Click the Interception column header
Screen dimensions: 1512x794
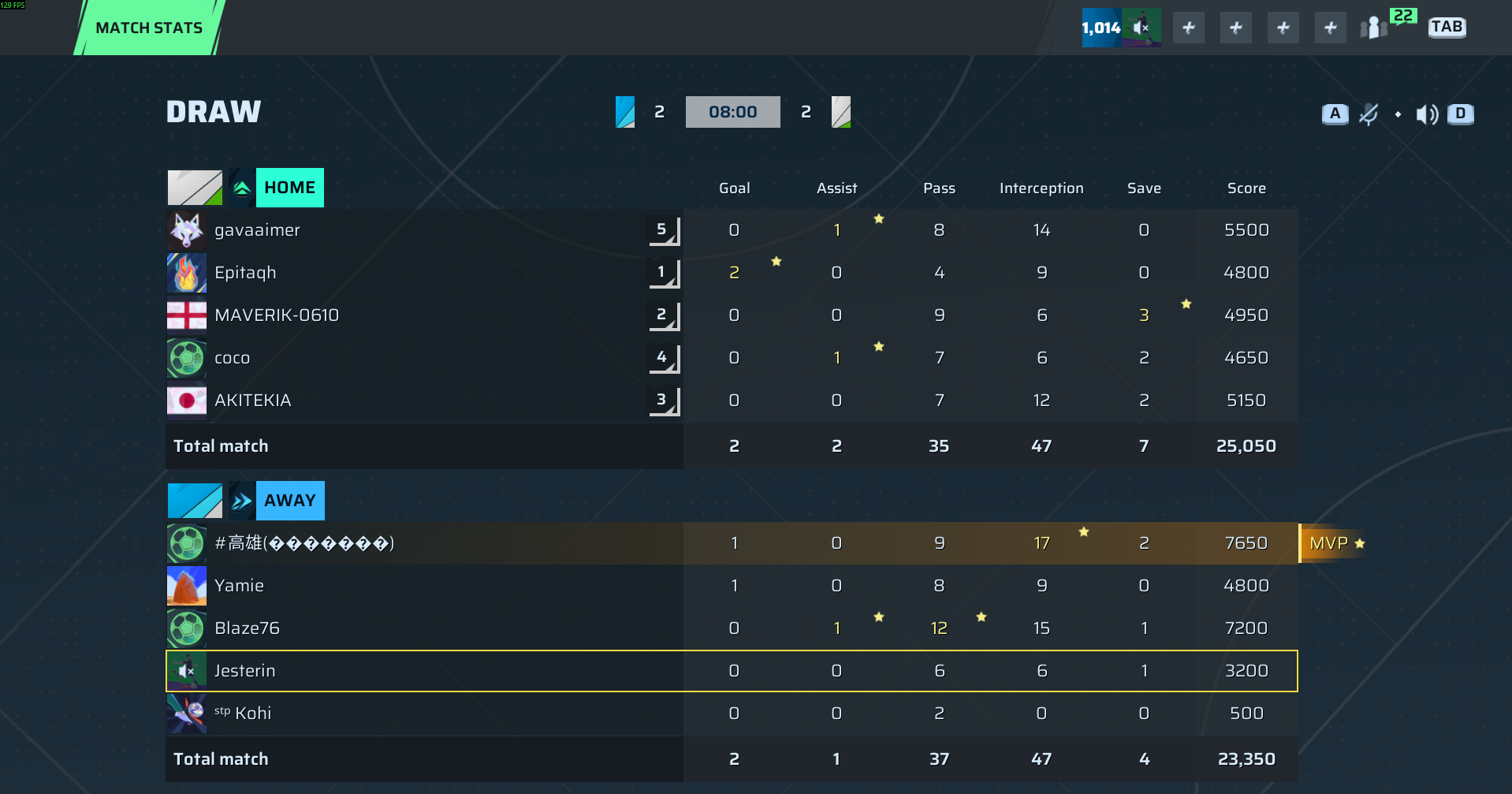pos(1041,188)
